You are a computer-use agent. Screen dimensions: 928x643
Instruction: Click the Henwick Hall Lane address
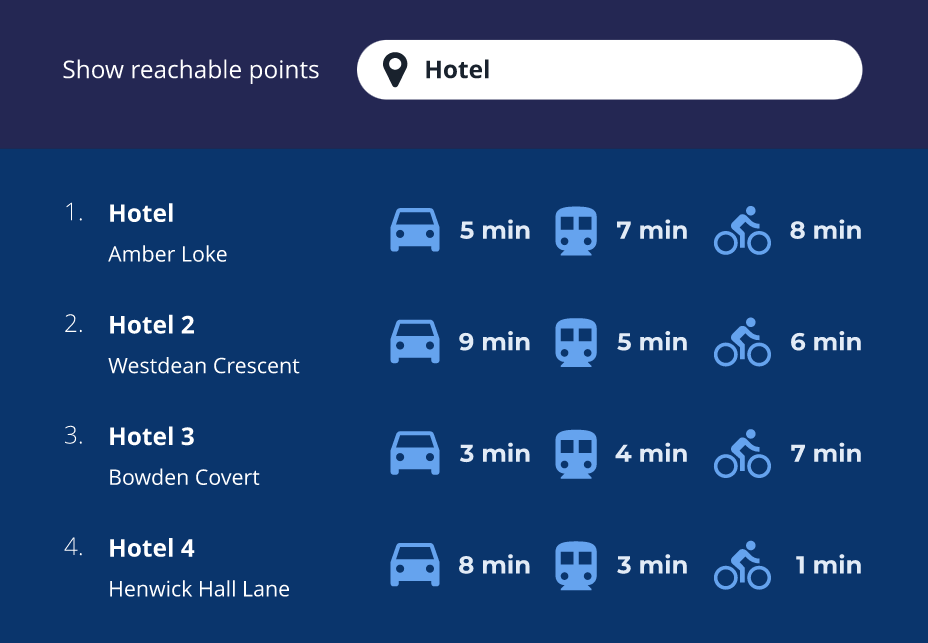pyautogui.click(x=199, y=589)
